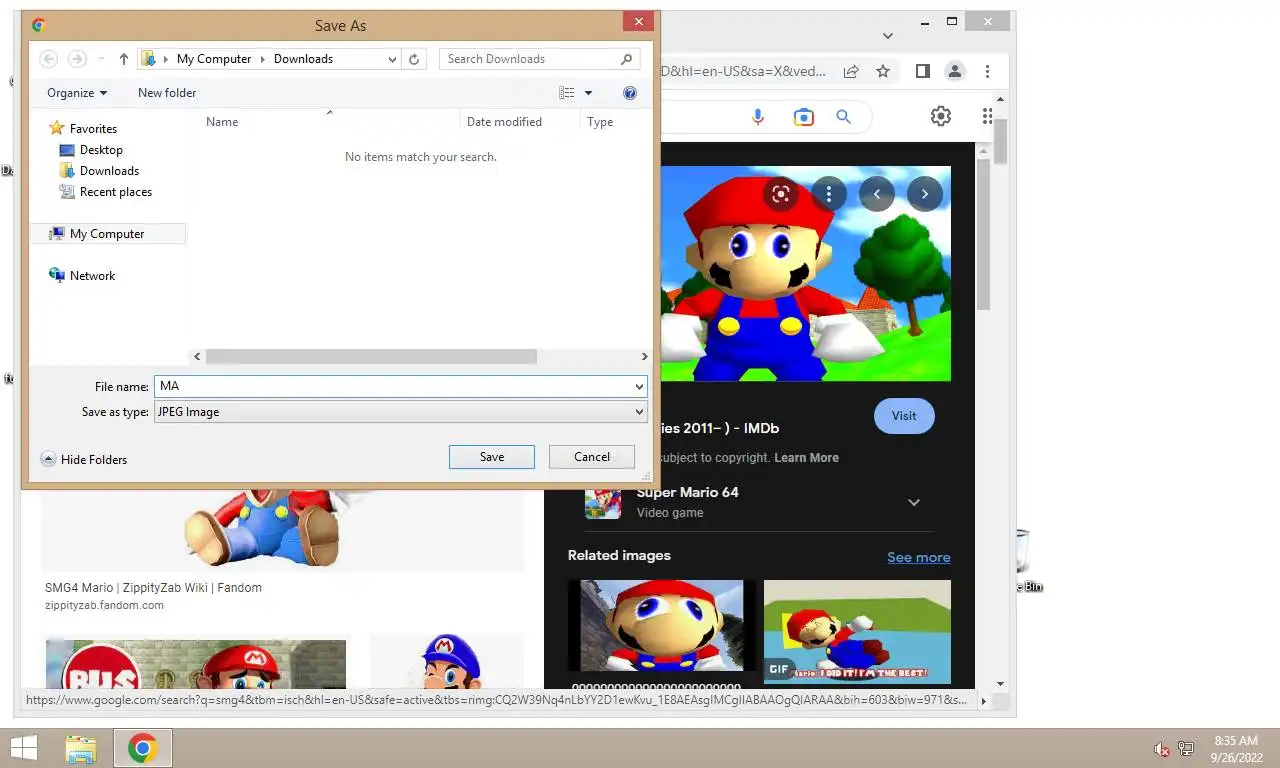Open the Organize menu
The height and width of the screenshot is (768, 1280).
click(77, 93)
